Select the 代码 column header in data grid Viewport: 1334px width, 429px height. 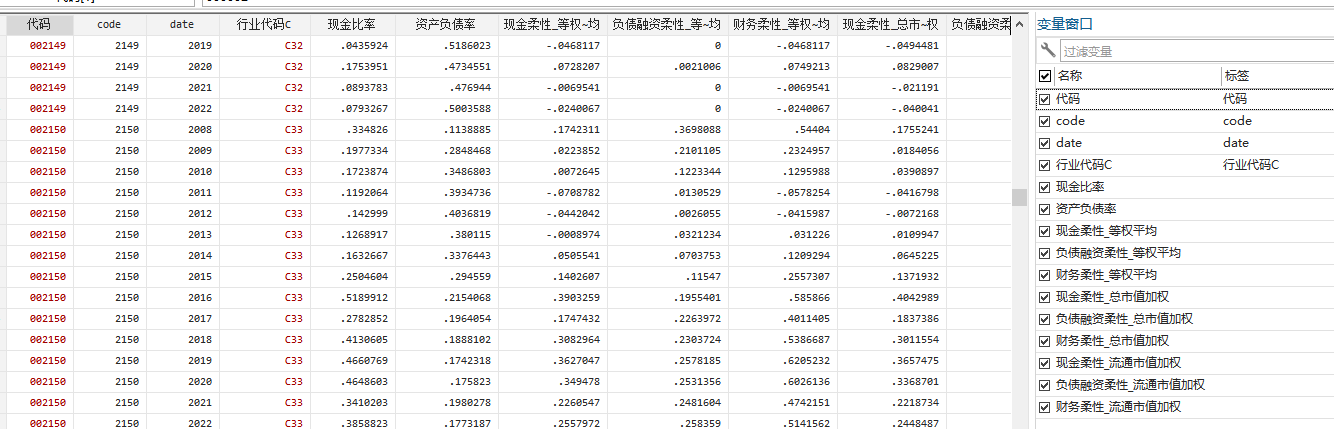point(39,24)
